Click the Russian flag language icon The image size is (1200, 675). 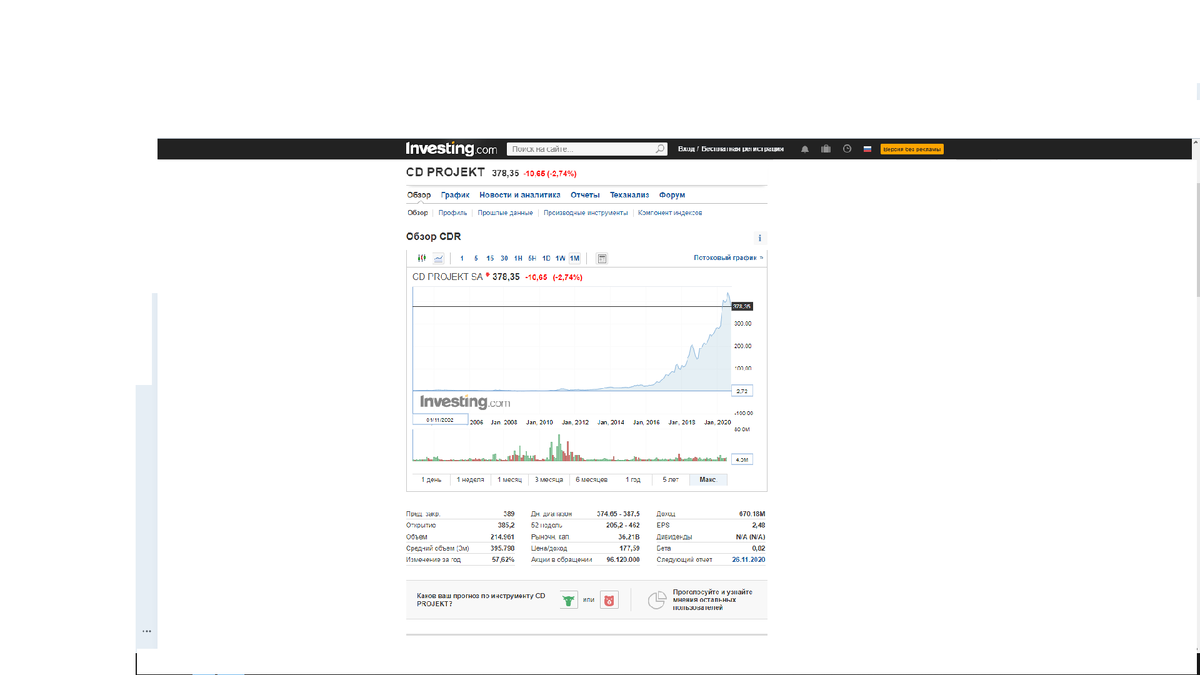[x=867, y=149]
